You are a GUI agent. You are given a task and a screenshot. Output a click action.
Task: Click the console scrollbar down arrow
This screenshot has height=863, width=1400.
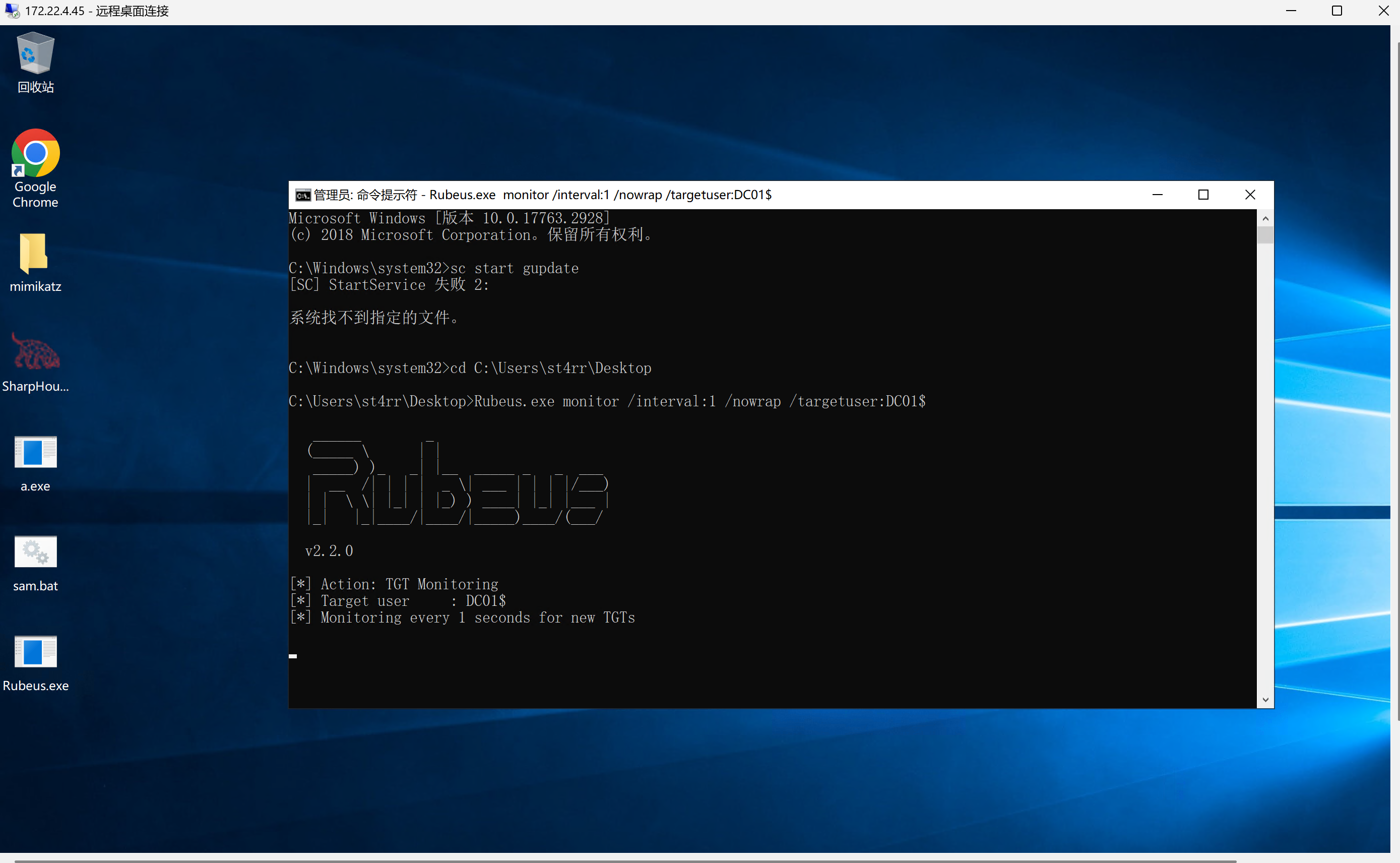(1265, 700)
